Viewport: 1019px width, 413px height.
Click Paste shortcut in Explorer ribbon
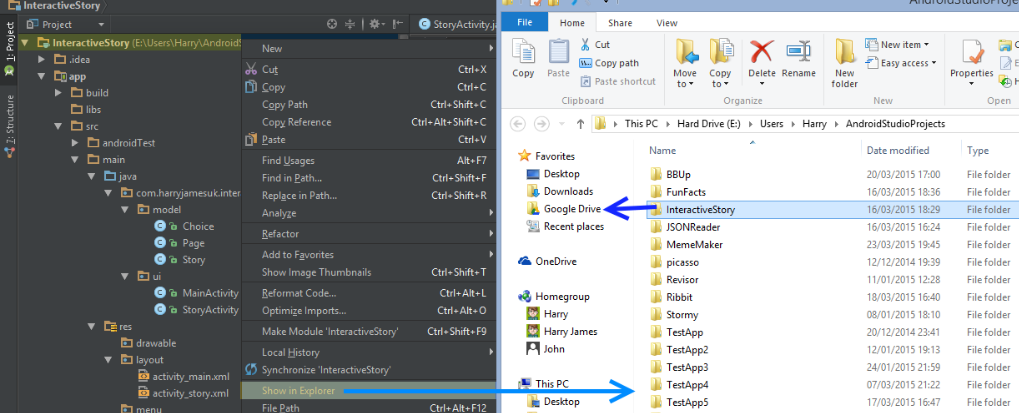(617, 81)
